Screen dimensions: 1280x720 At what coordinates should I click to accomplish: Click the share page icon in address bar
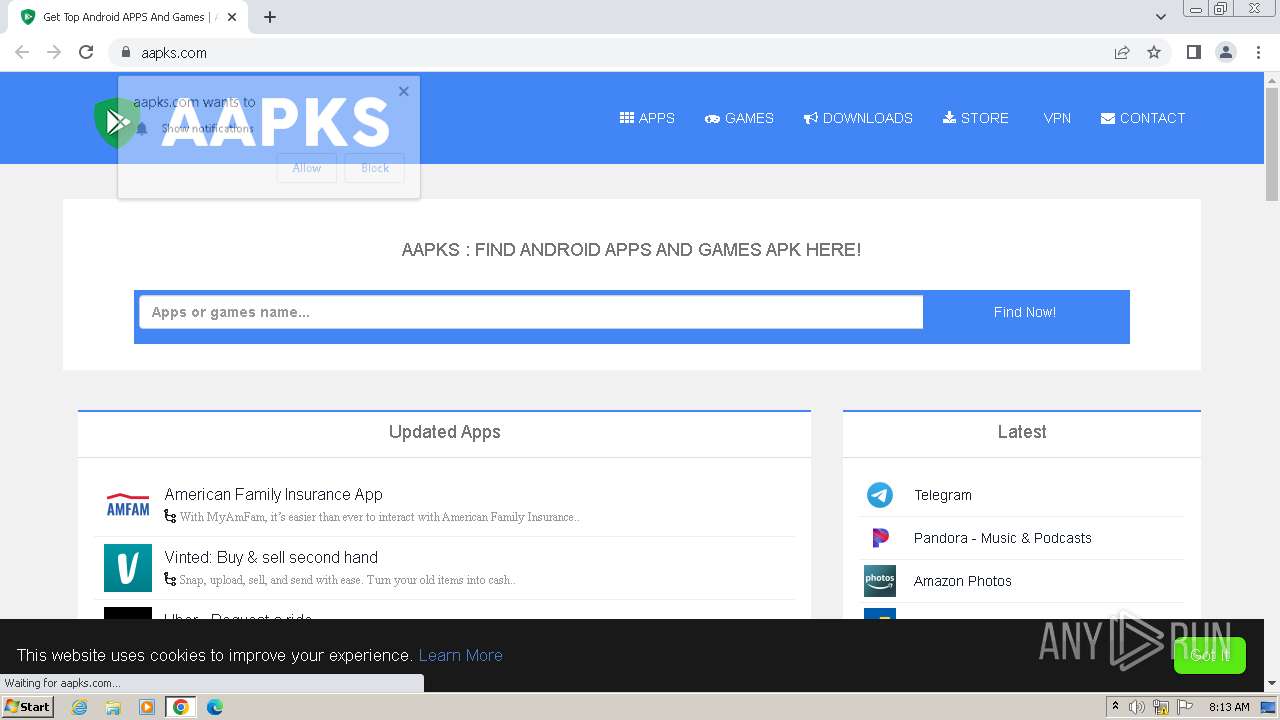[1122, 53]
